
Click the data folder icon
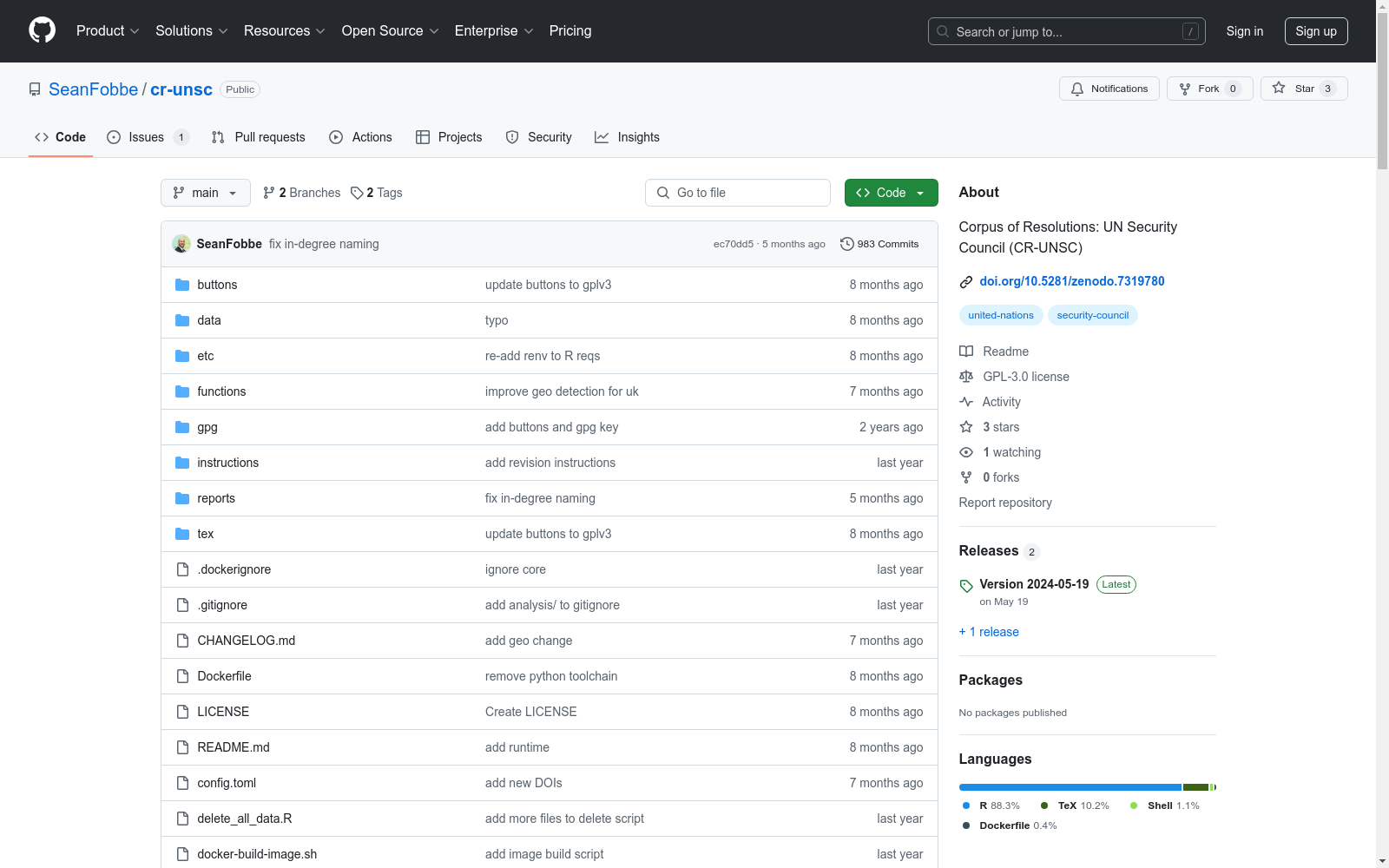tap(182, 320)
